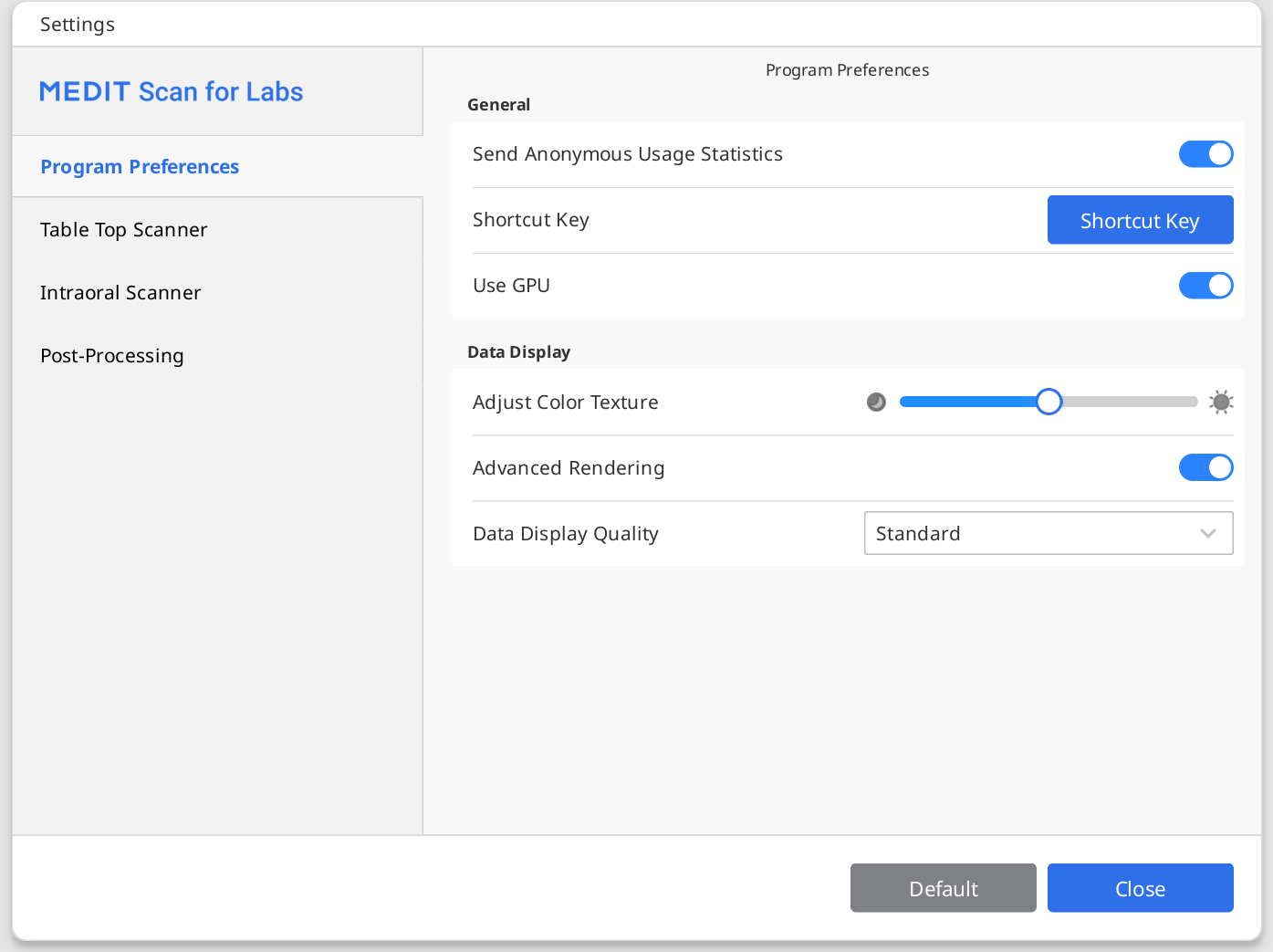Switch to Intraoral Scanner settings
The image size is (1273, 952).
coord(120,293)
